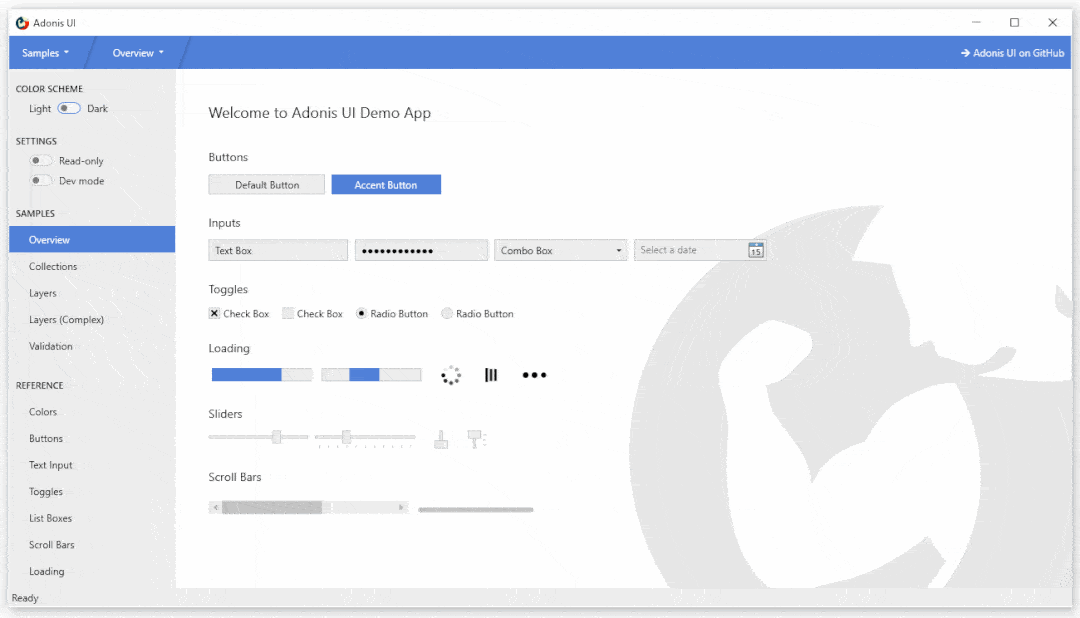Expand the Samples navigation dropdown
1080x618 pixels.
pos(45,52)
